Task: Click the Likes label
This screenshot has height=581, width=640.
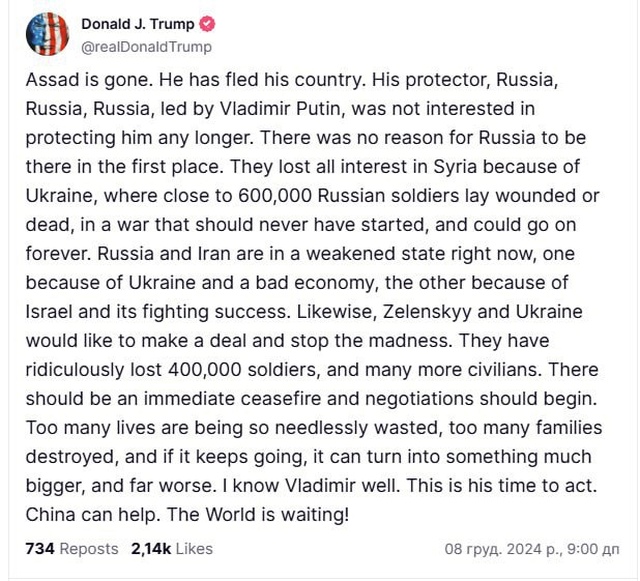Action: point(195,549)
